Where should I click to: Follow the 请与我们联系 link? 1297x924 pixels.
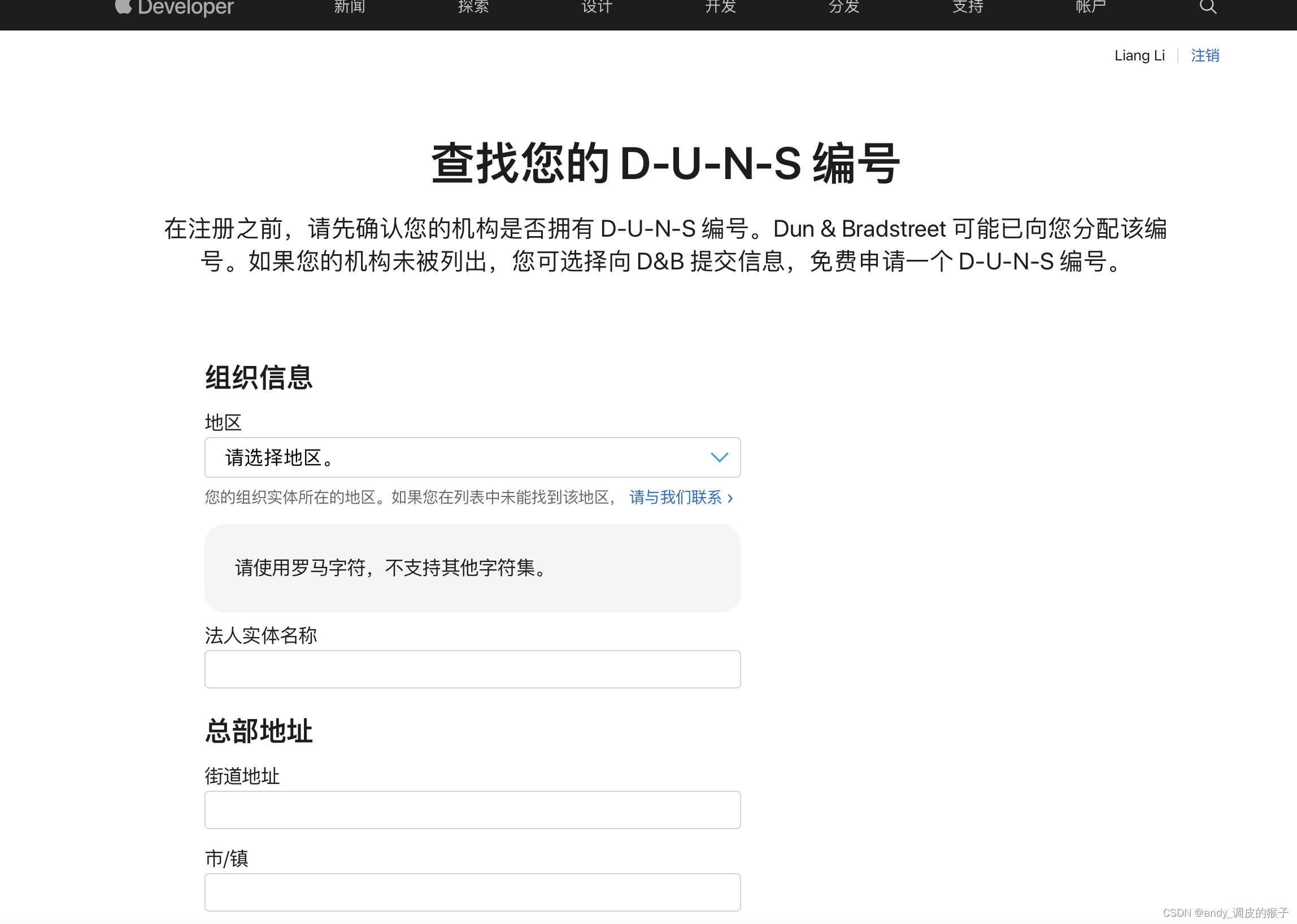(681, 497)
